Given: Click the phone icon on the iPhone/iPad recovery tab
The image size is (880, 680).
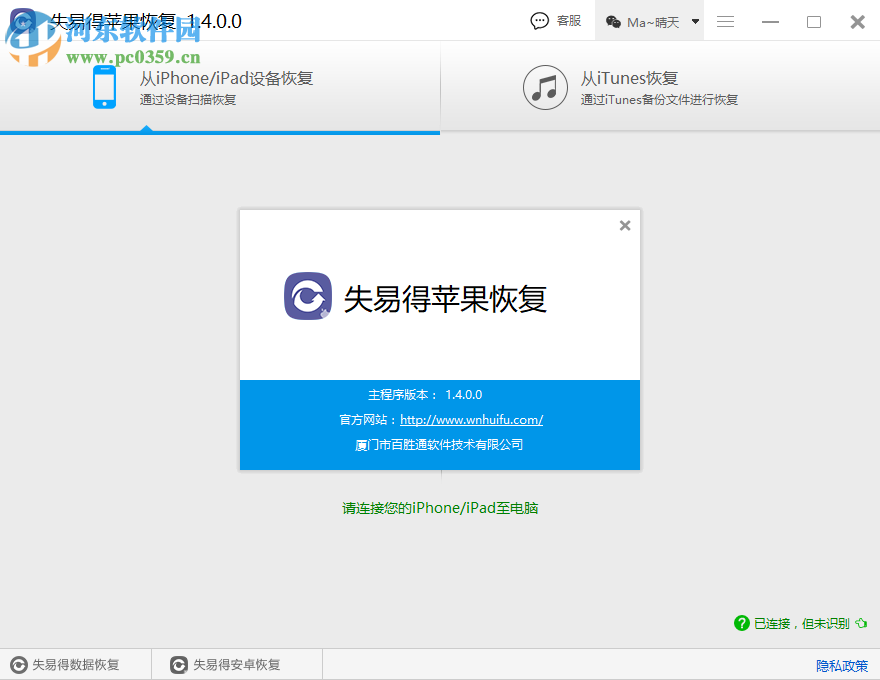Looking at the screenshot, I should 104,88.
